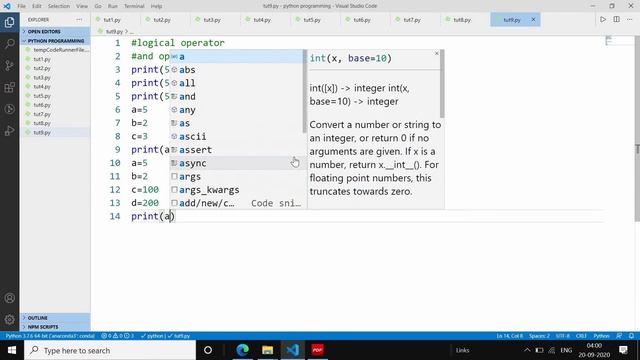Open the Terminal menu

coord(134,6)
